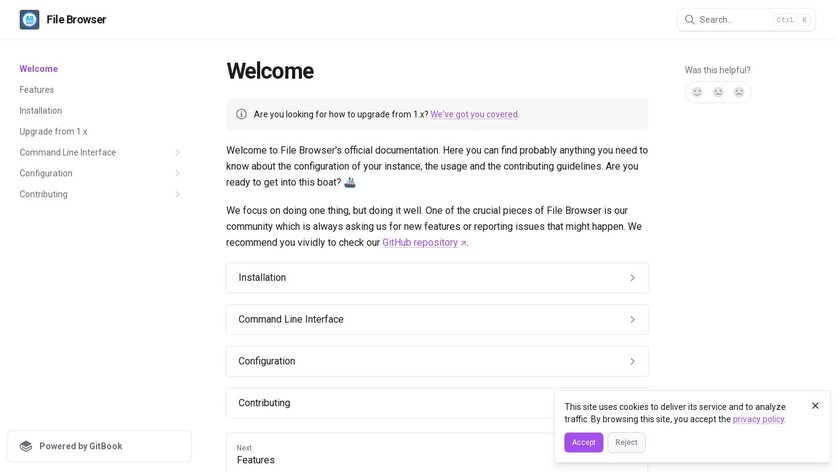This screenshot has width=840, height=472.
Task: Open the Features page in sidebar
Action: pos(37,90)
